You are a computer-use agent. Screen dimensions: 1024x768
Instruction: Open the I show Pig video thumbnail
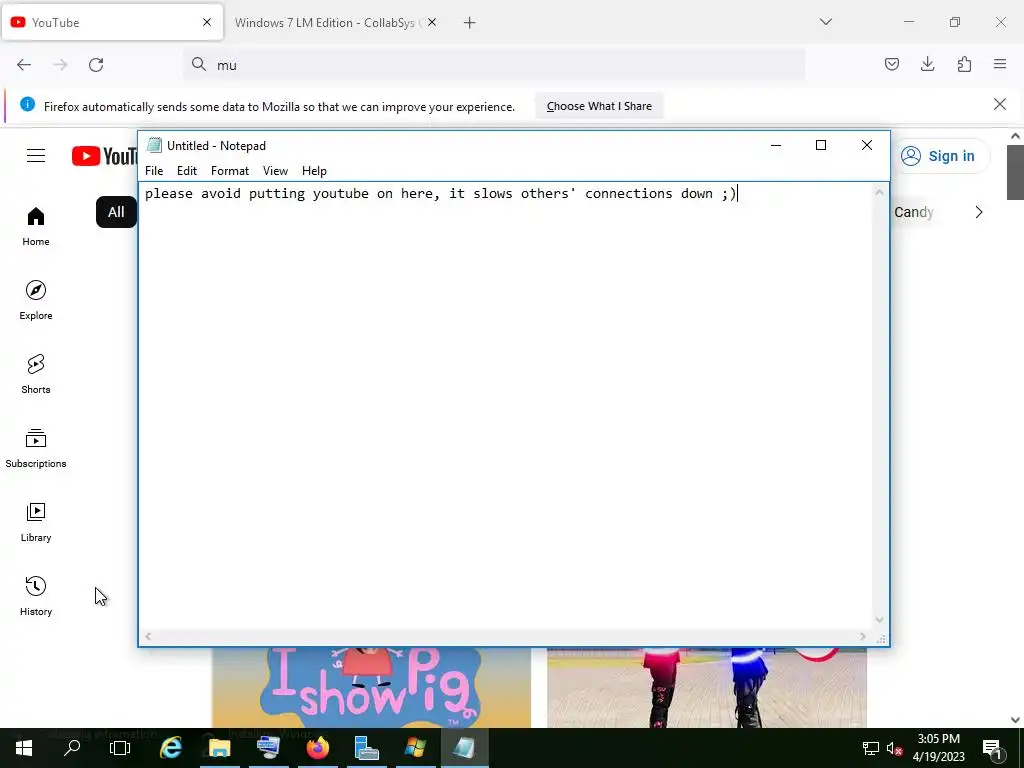pos(371,687)
